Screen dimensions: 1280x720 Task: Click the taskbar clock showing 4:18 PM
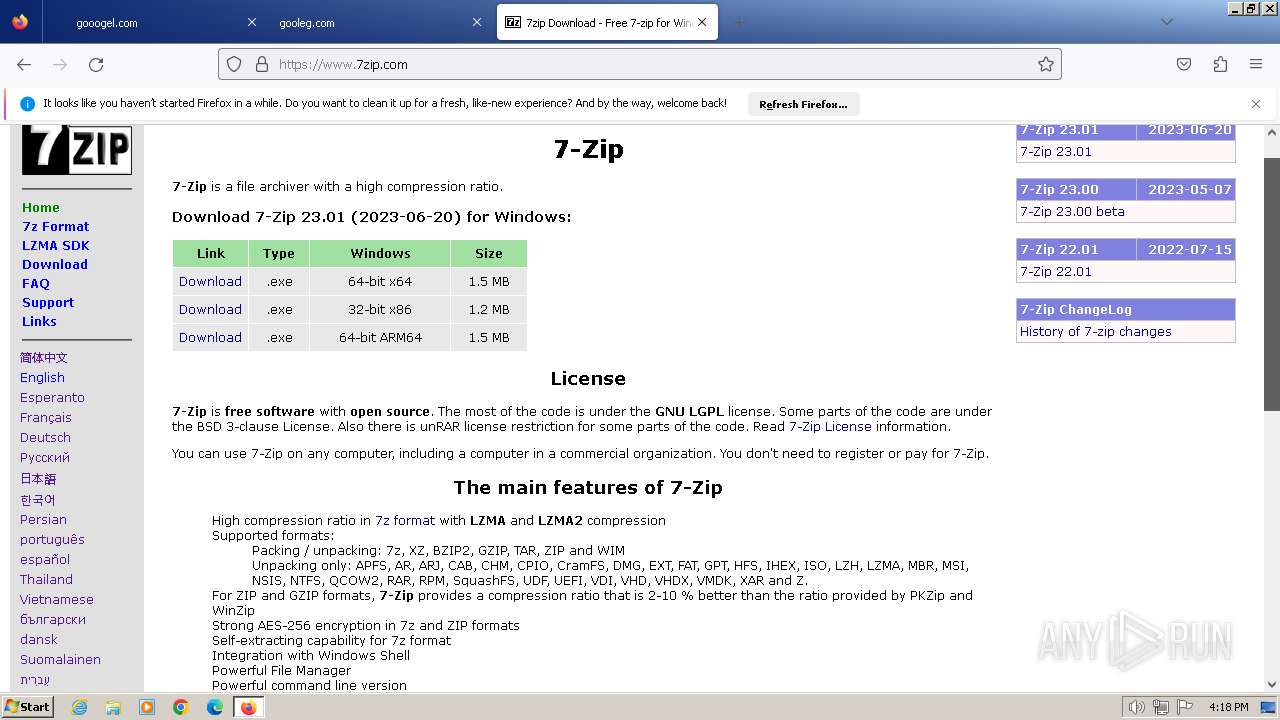(1229, 707)
